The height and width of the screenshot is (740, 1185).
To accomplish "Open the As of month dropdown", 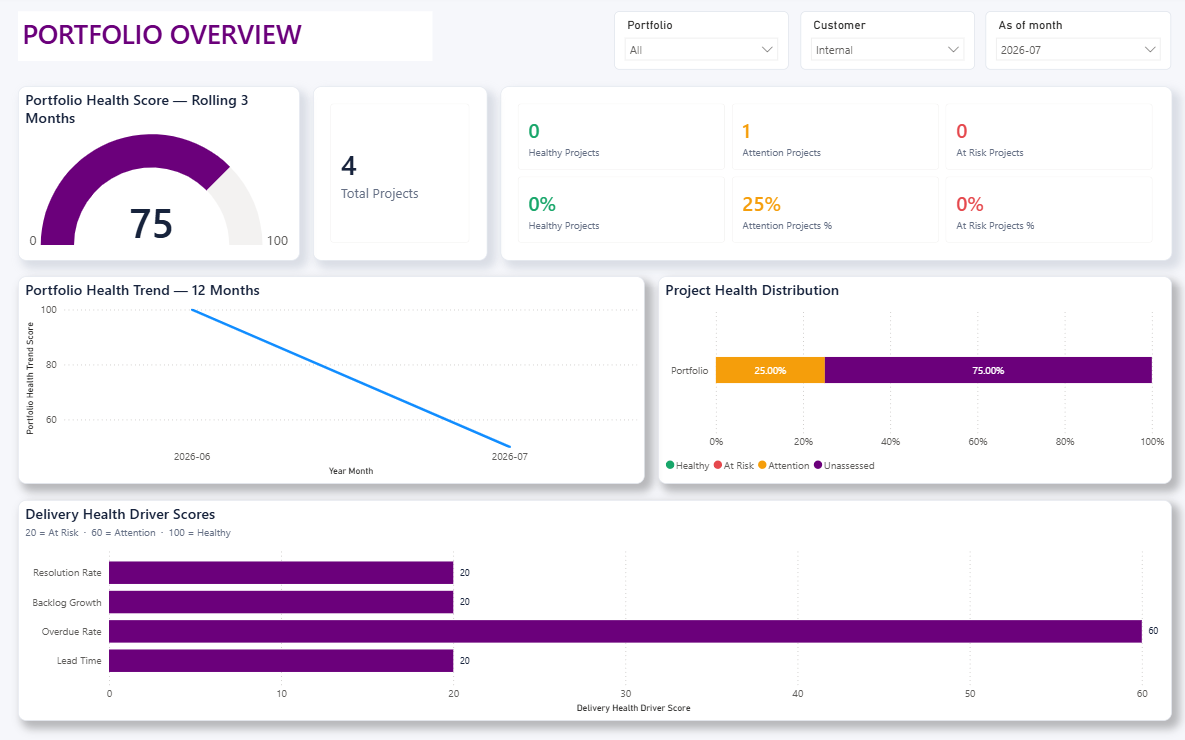I will click(x=1078, y=50).
